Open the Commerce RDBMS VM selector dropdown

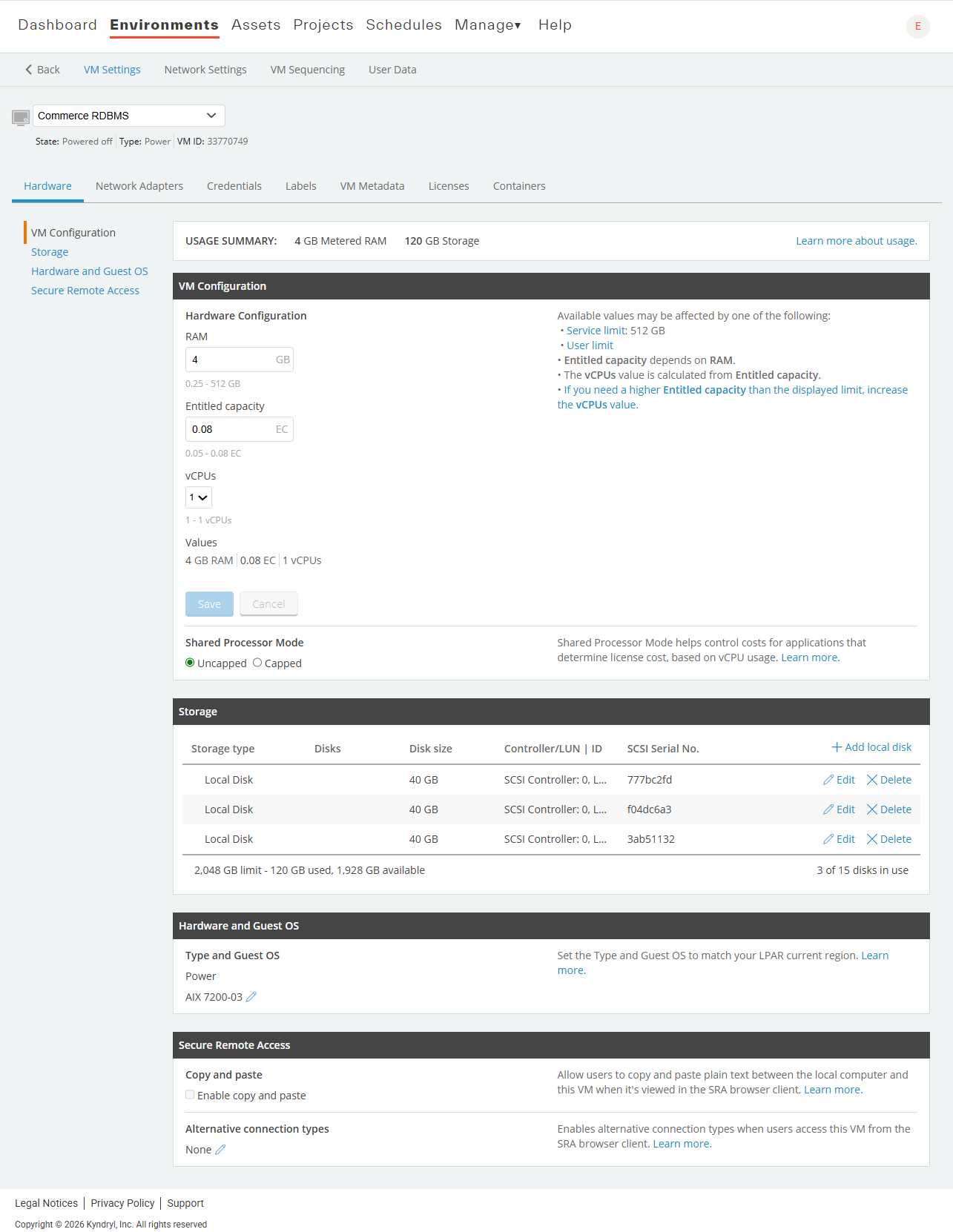129,116
